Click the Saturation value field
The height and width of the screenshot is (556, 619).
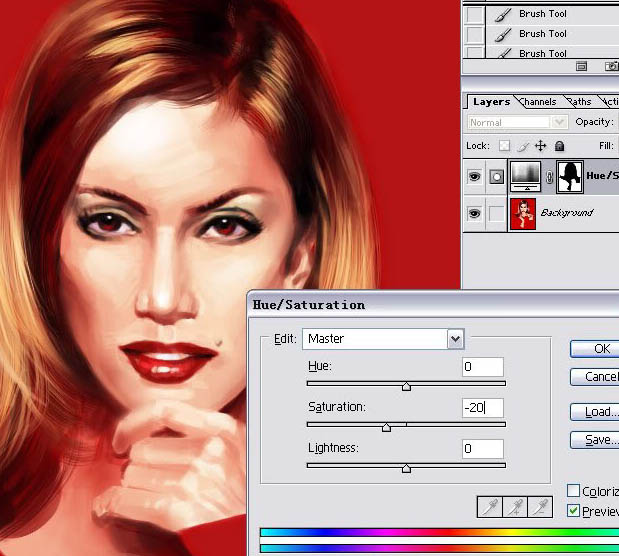[x=483, y=408]
